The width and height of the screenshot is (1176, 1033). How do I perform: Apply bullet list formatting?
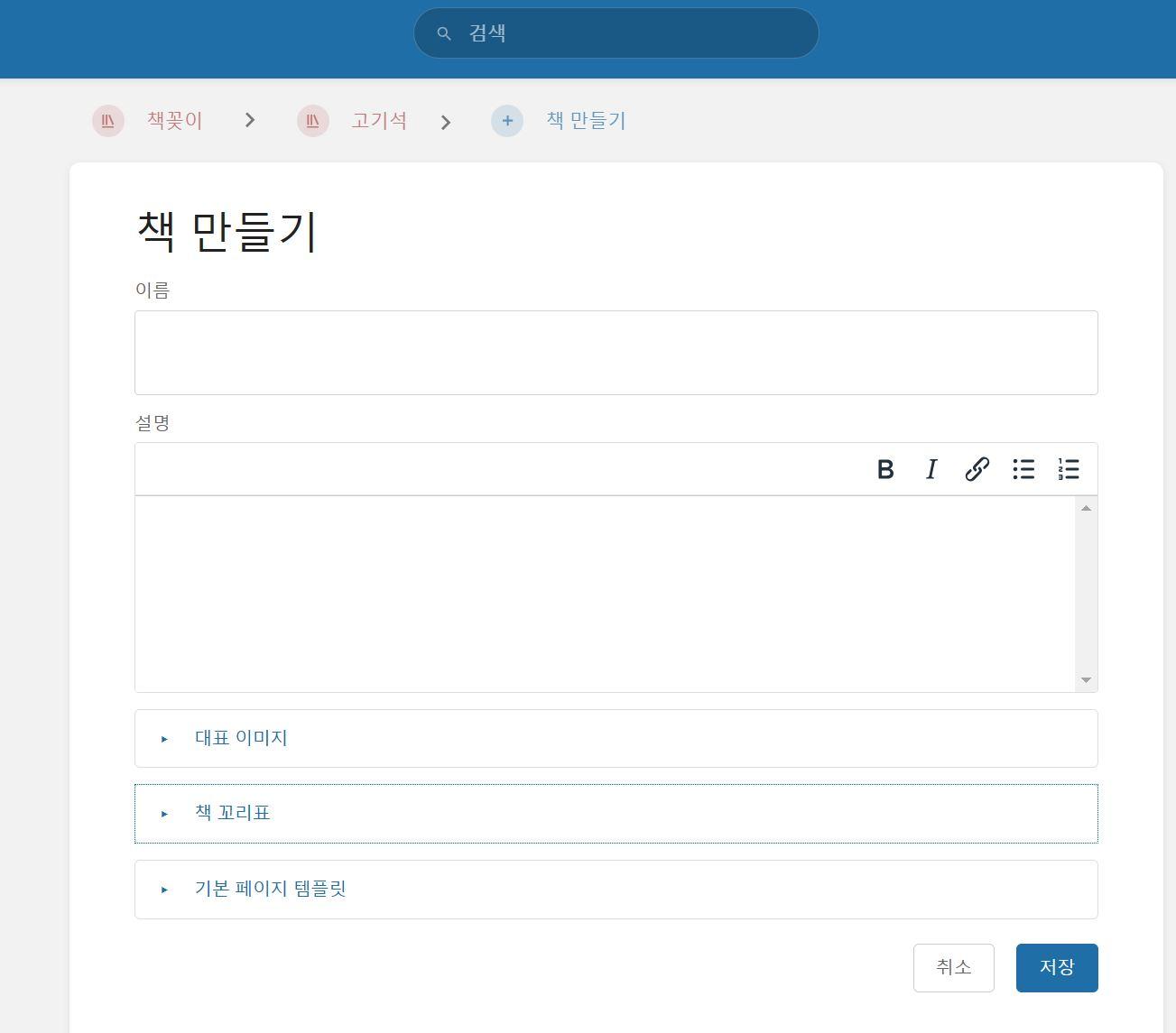[1023, 469]
